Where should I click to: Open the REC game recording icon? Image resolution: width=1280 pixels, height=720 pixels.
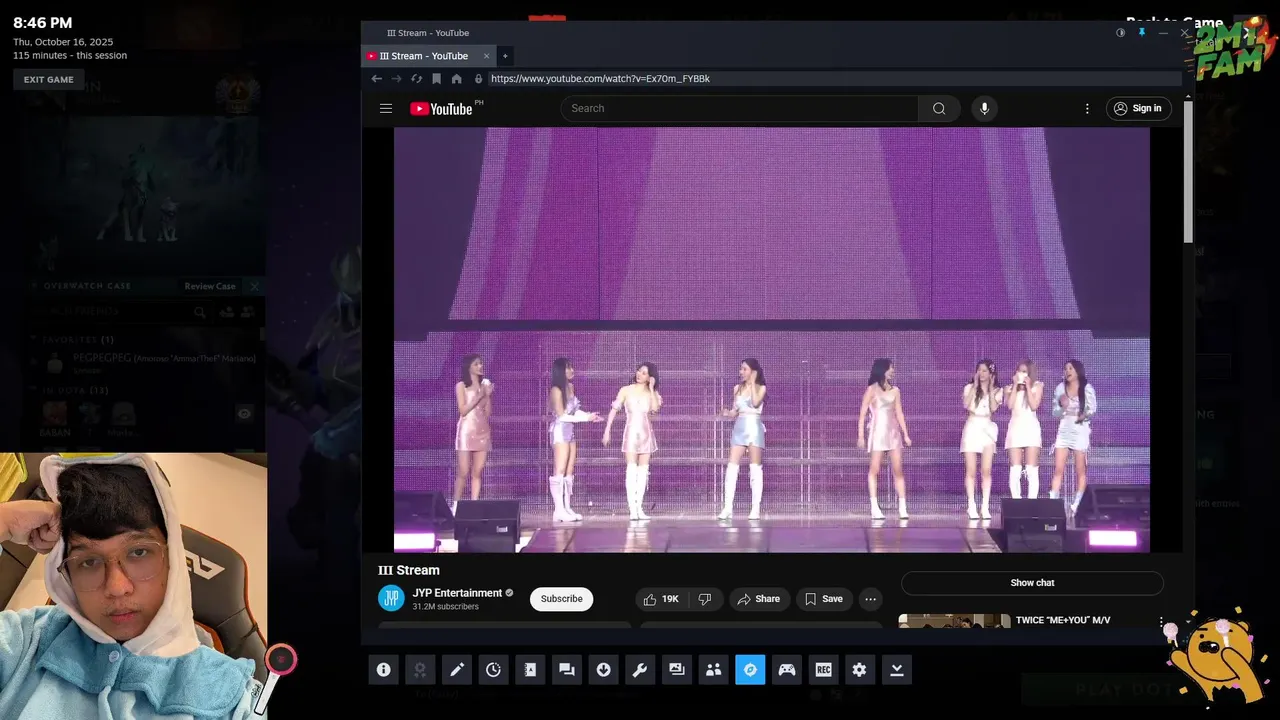coord(823,670)
